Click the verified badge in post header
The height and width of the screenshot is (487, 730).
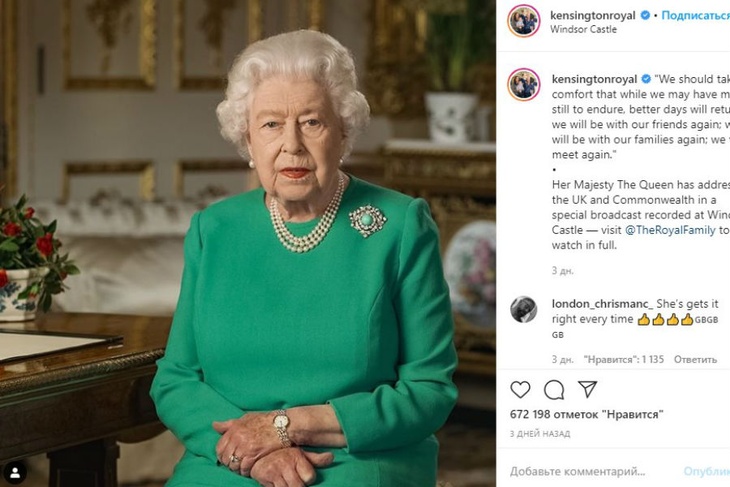(x=645, y=15)
